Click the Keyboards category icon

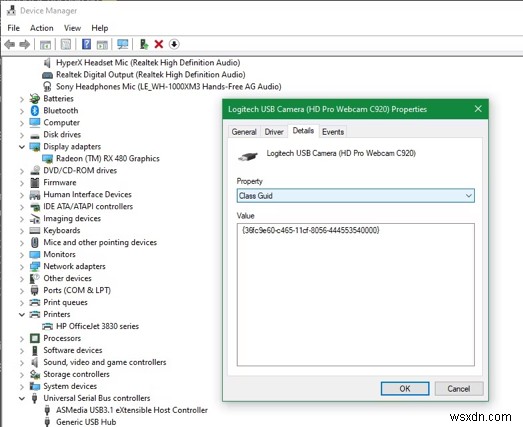[x=35, y=230]
